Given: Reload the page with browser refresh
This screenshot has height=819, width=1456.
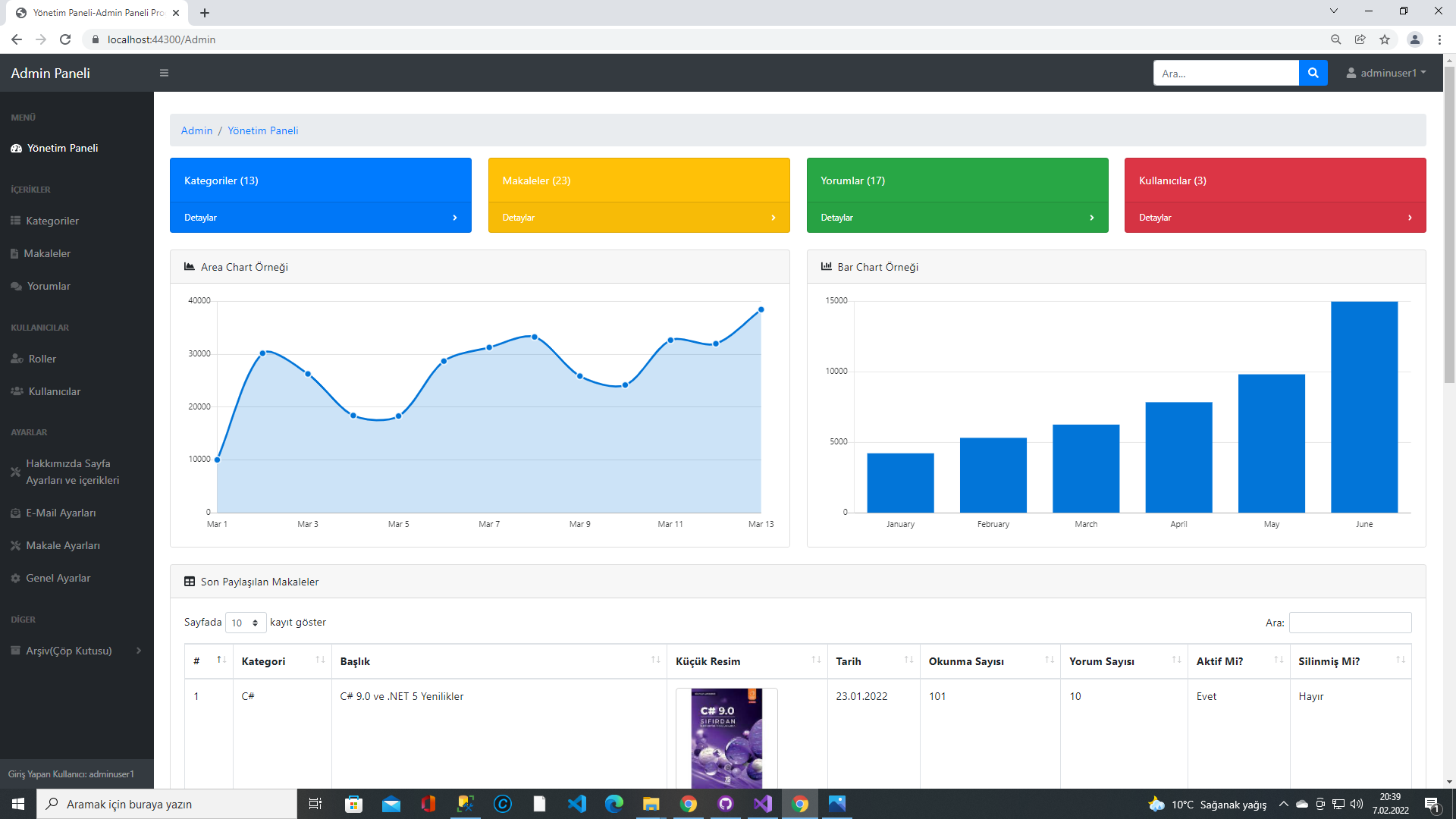Looking at the screenshot, I should (x=65, y=39).
